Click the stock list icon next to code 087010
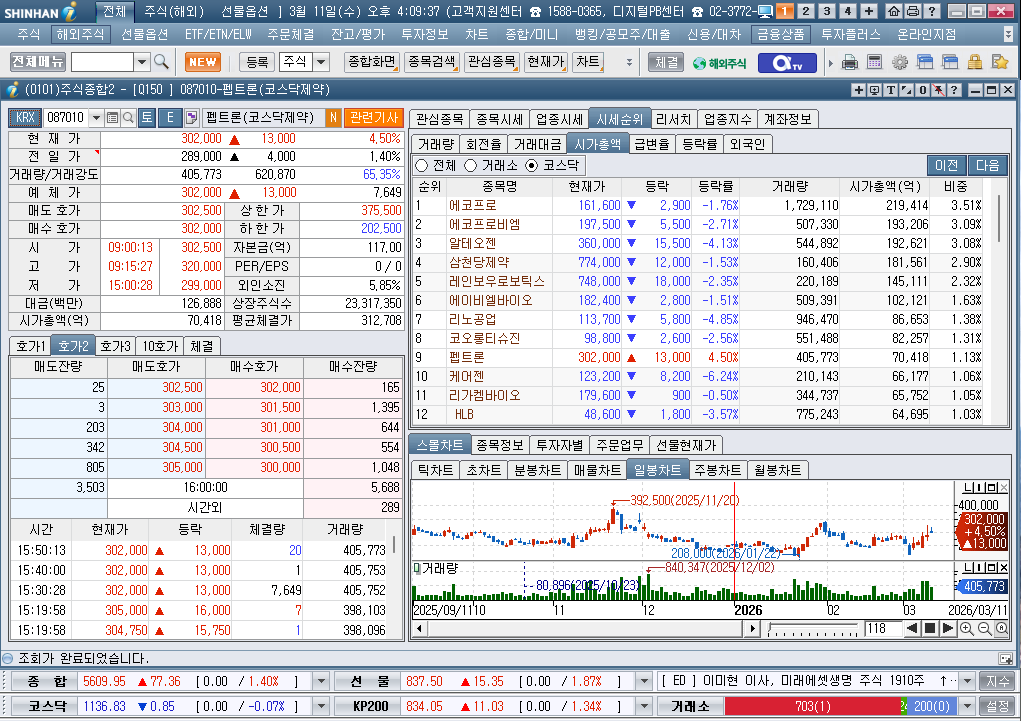The image size is (1021, 721). point(112,117)
